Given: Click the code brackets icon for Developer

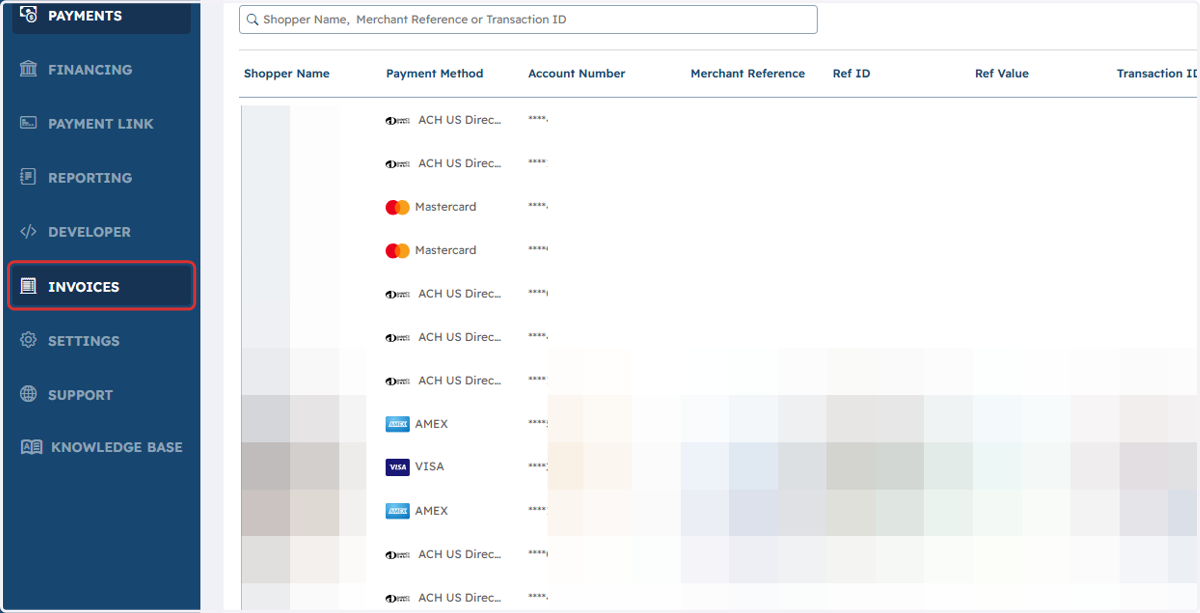Looking at the screenshot, I should pos(29,231).
